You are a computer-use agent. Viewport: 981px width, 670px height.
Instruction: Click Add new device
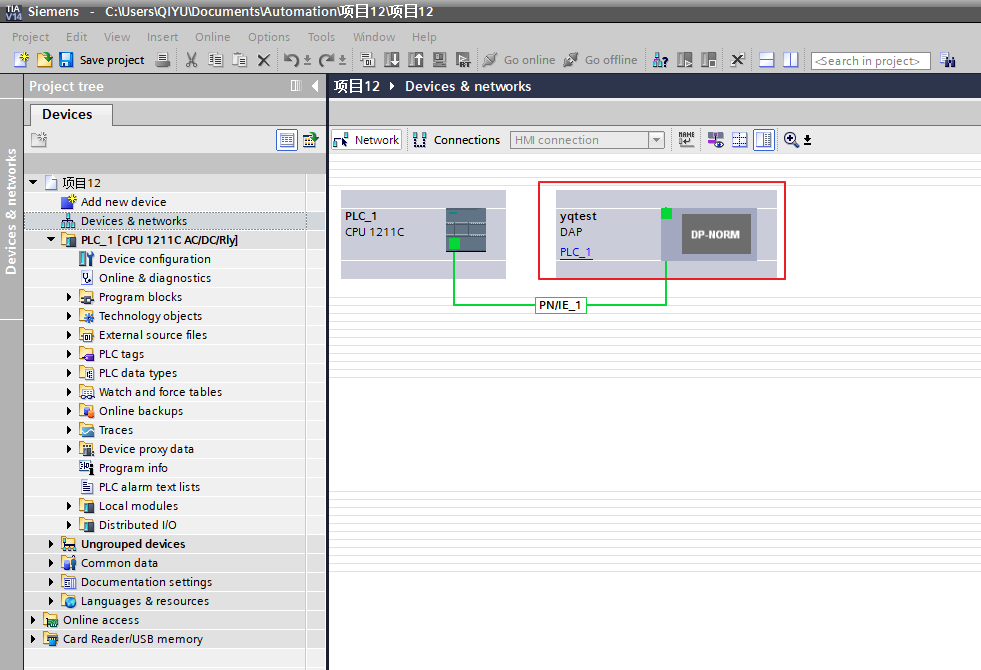tap(123, 202)
